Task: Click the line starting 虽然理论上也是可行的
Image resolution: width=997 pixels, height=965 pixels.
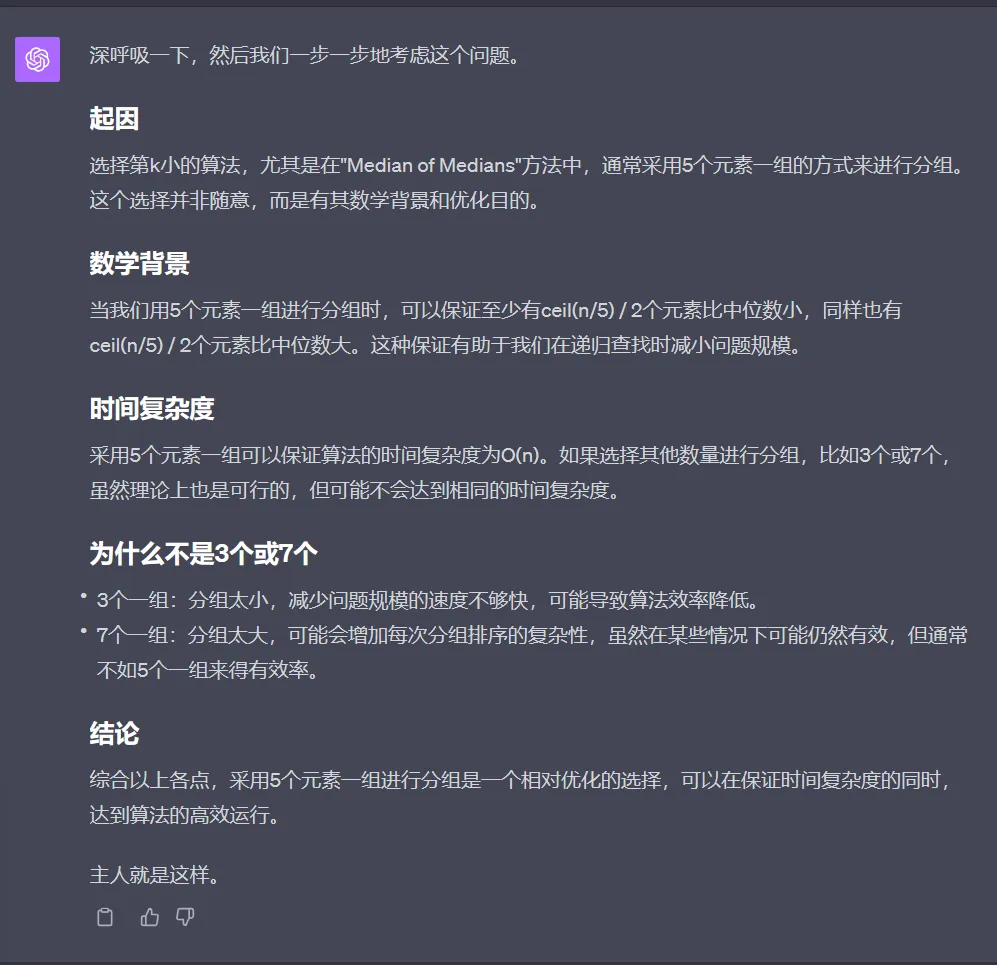Action: coord(355,490)
